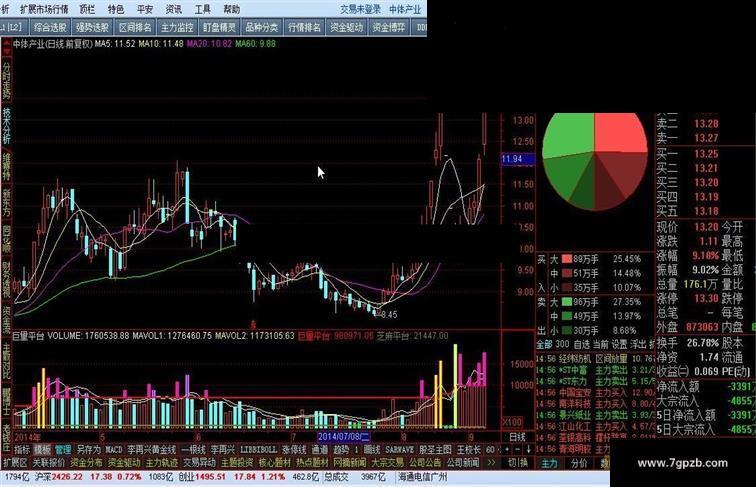Screen dimensions: 756x487
Task: Open the 特色 menu
Action: coord(116,9)
